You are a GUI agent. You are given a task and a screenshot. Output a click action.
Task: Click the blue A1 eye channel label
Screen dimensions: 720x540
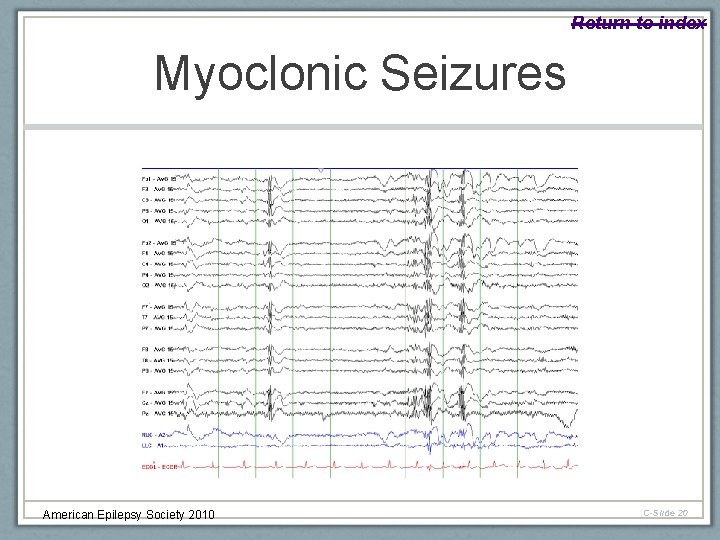click(153, 445)
